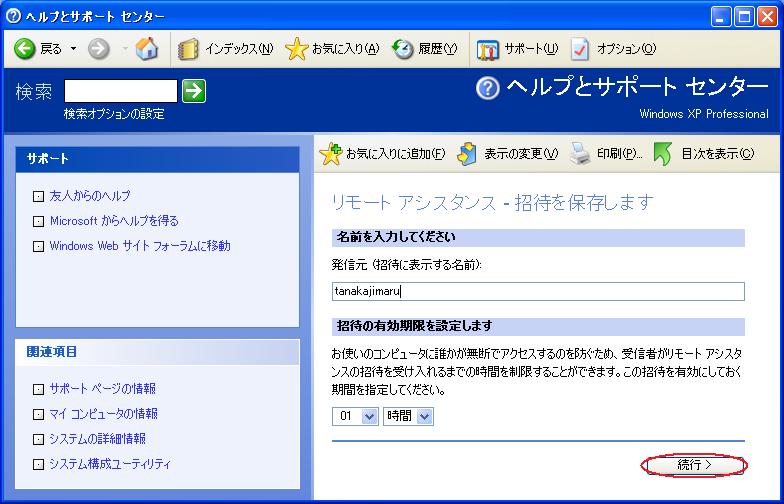Open Options (オプション) checkmark icon

click(581, 49)
